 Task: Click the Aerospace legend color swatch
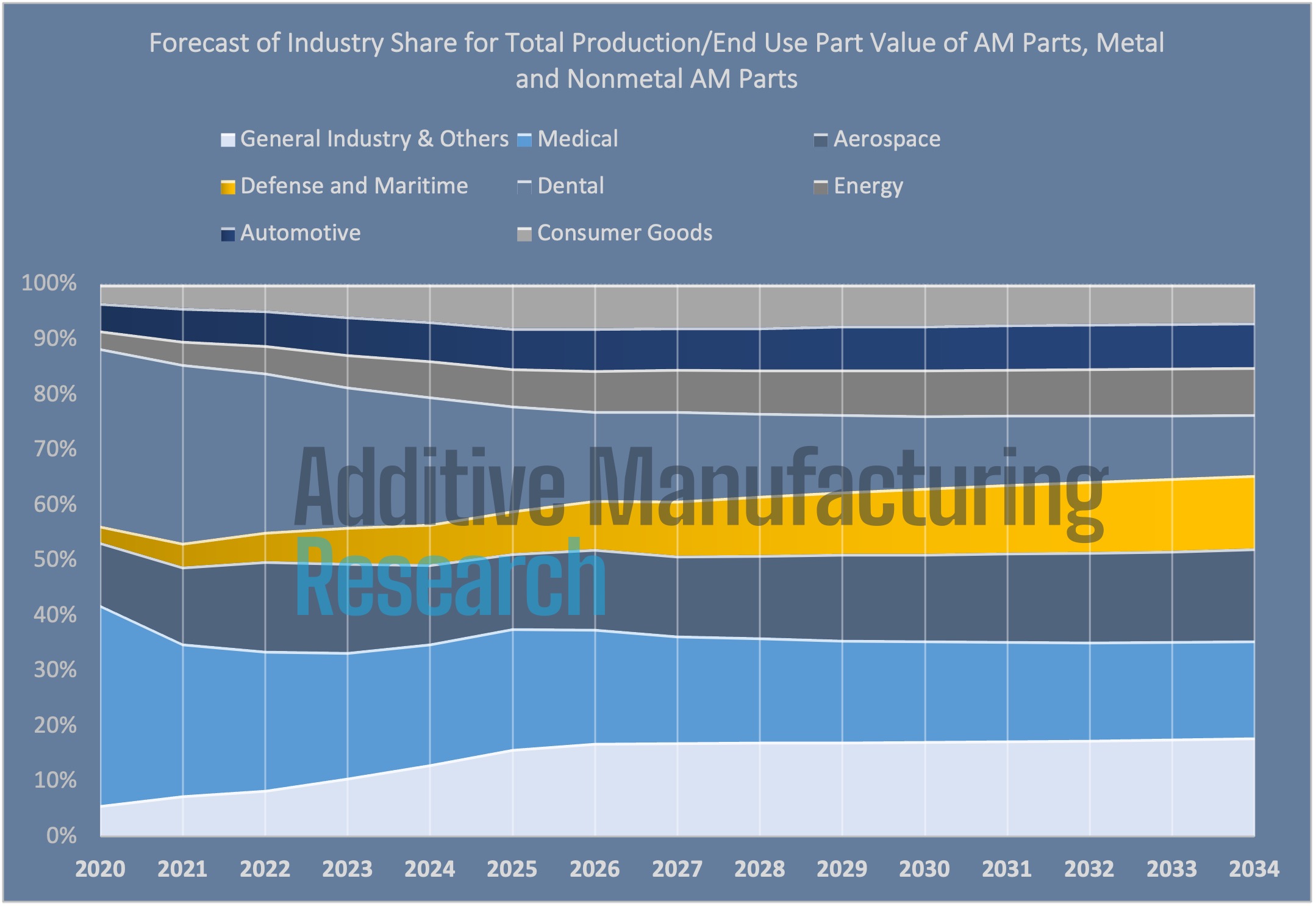point(821,140)
